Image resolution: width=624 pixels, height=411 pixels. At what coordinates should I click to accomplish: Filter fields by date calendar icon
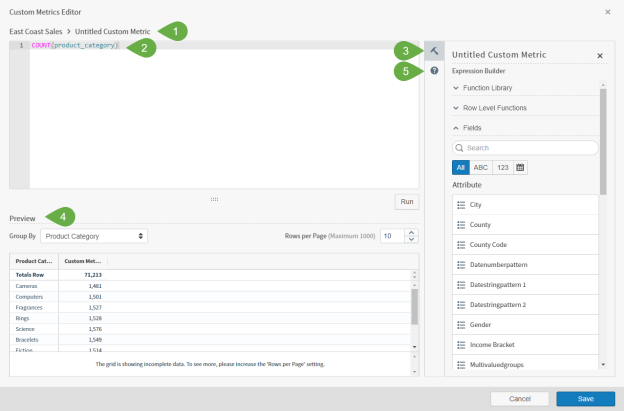click(x=520, y=168)
